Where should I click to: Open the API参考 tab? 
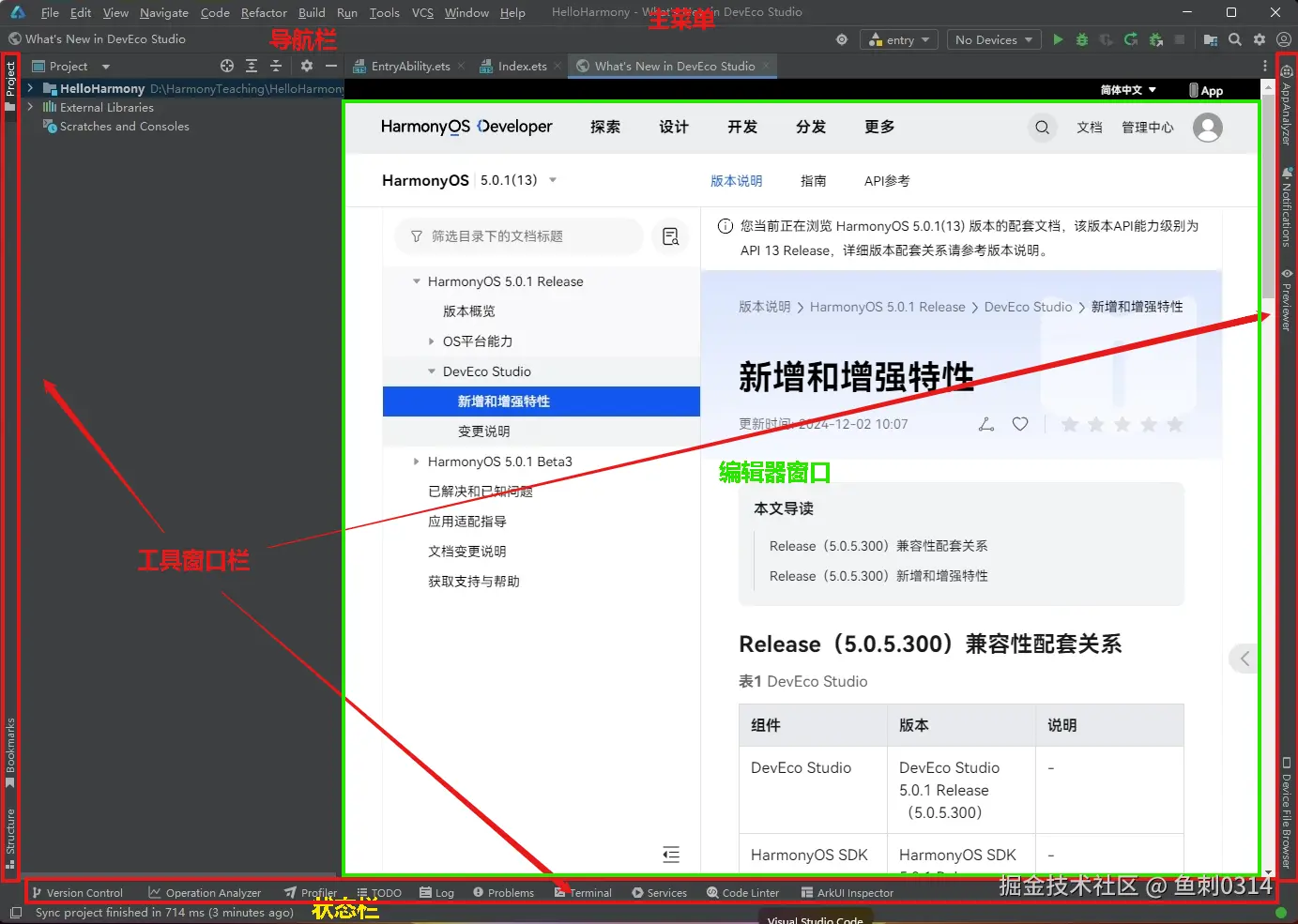[887, 181]
